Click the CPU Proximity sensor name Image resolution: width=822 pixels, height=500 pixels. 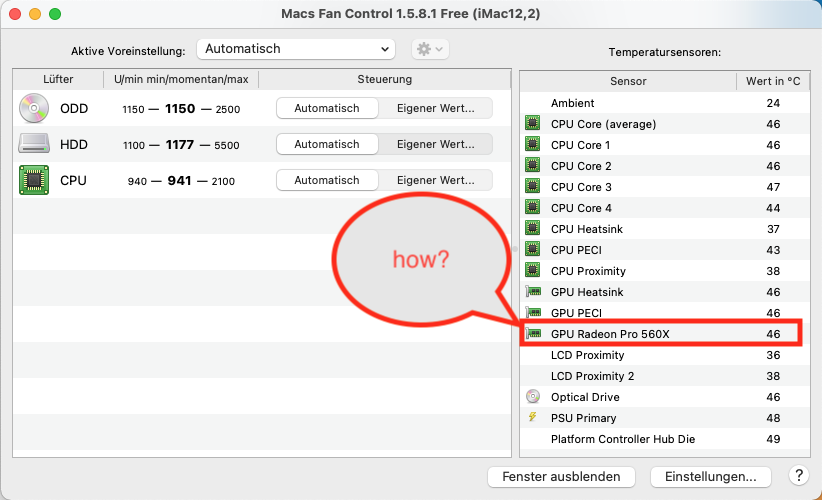coord(588,271)
